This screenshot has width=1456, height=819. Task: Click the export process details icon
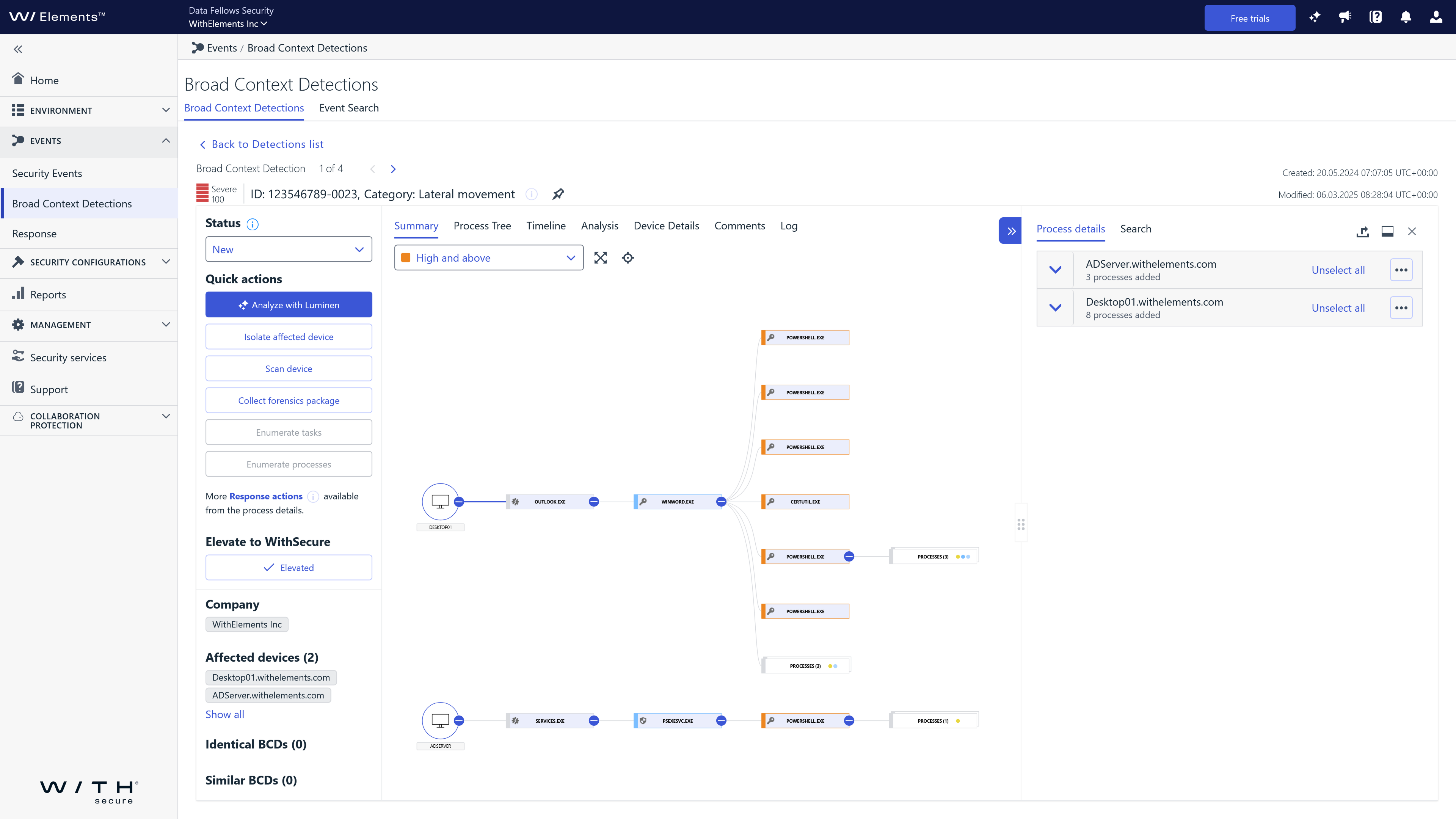click(x=1362, y=231)
